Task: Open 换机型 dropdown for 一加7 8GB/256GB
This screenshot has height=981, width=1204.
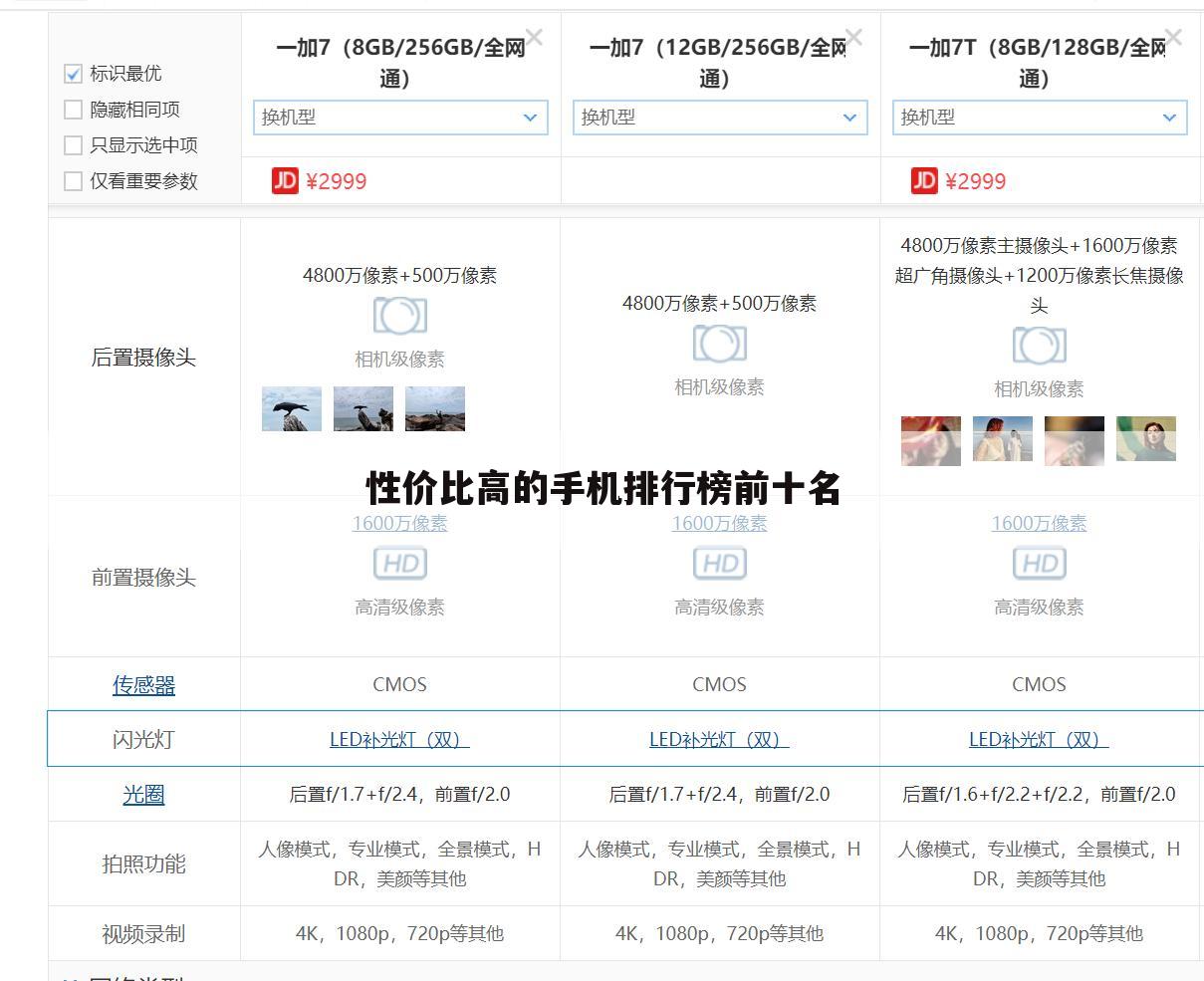Action: pos(400,118)
